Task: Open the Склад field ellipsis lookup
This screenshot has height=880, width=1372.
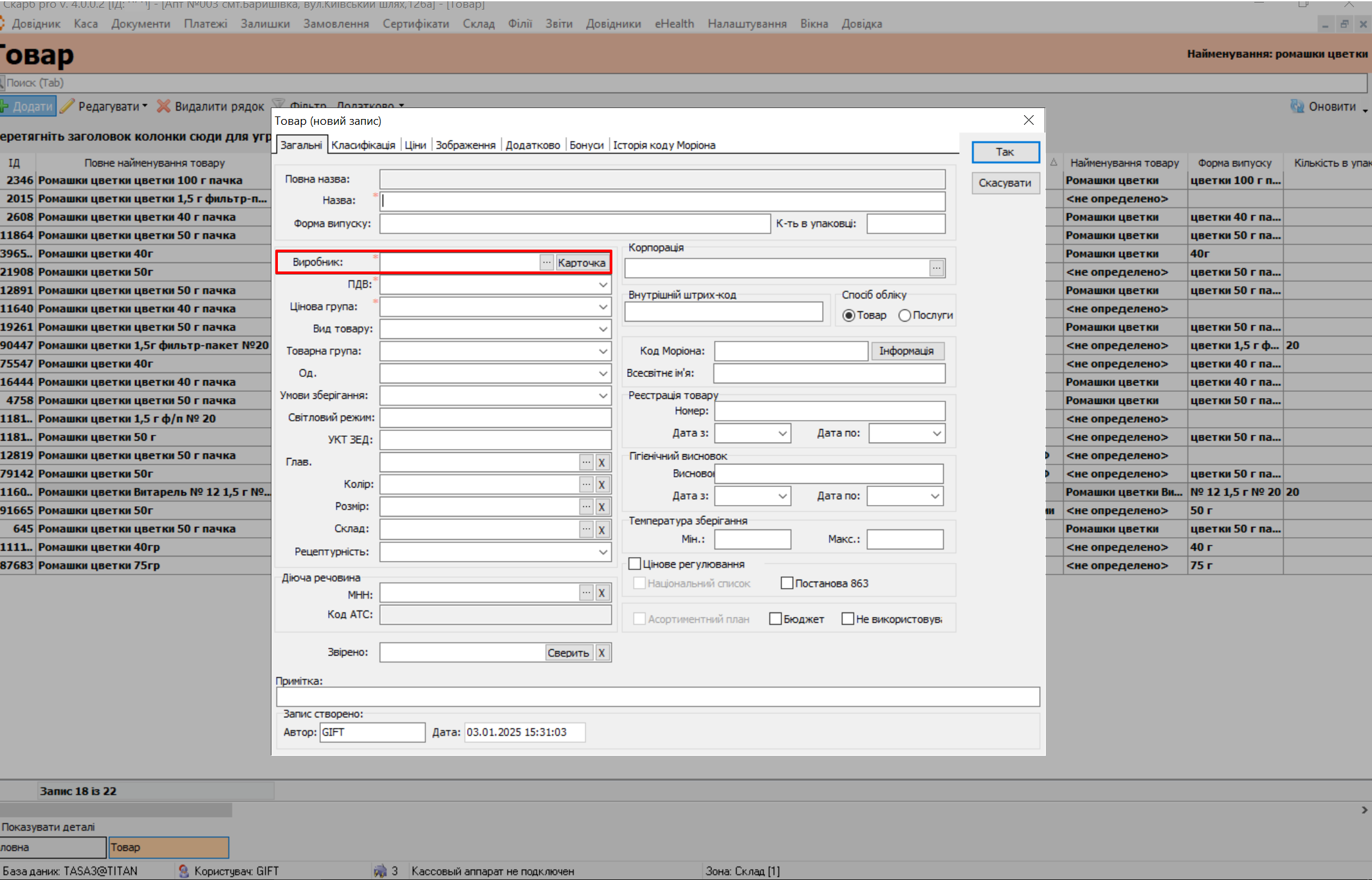Action: pyautogui.click(x=586, y=529)
